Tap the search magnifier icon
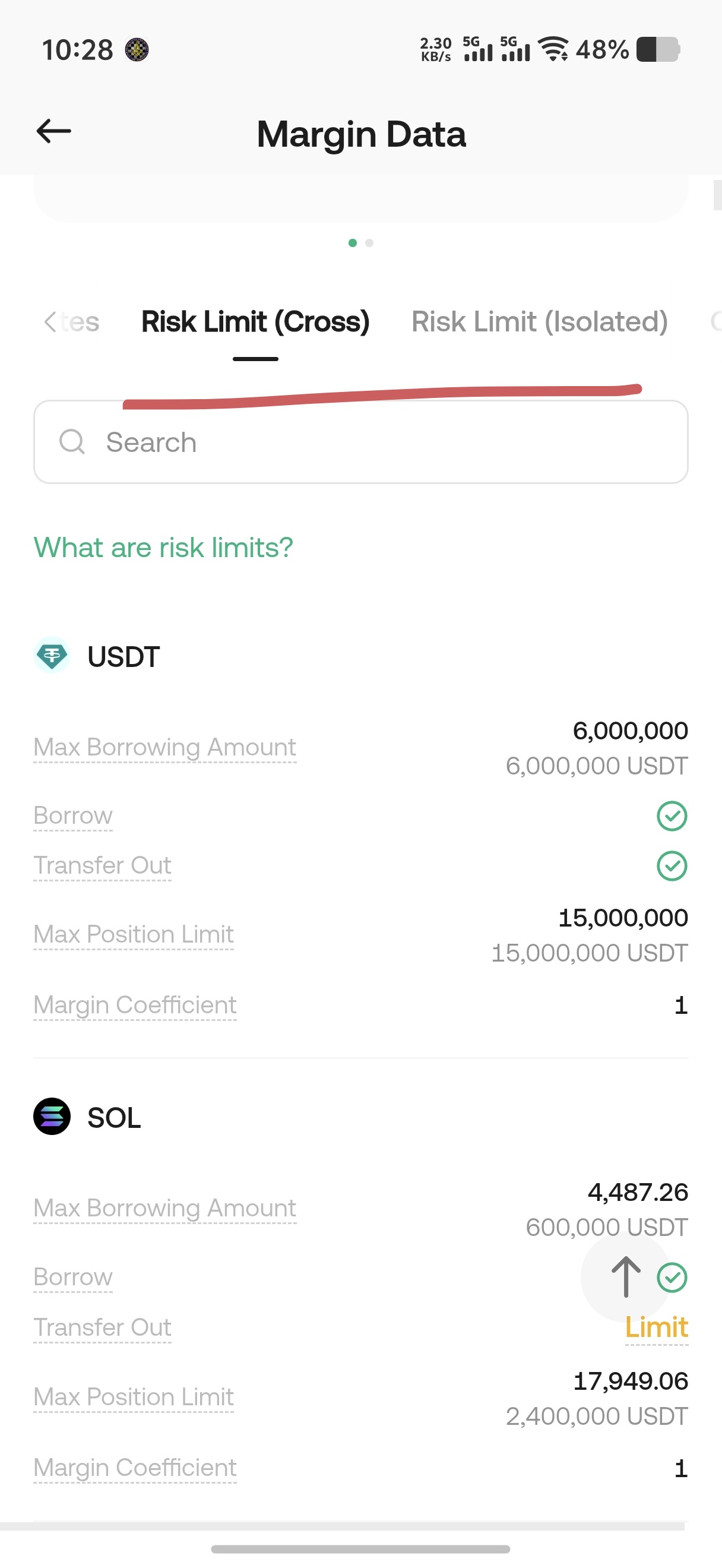Image resolution: width=722 pixels, height=1568 pixels. pyautogui.click(x=72, y=442)
